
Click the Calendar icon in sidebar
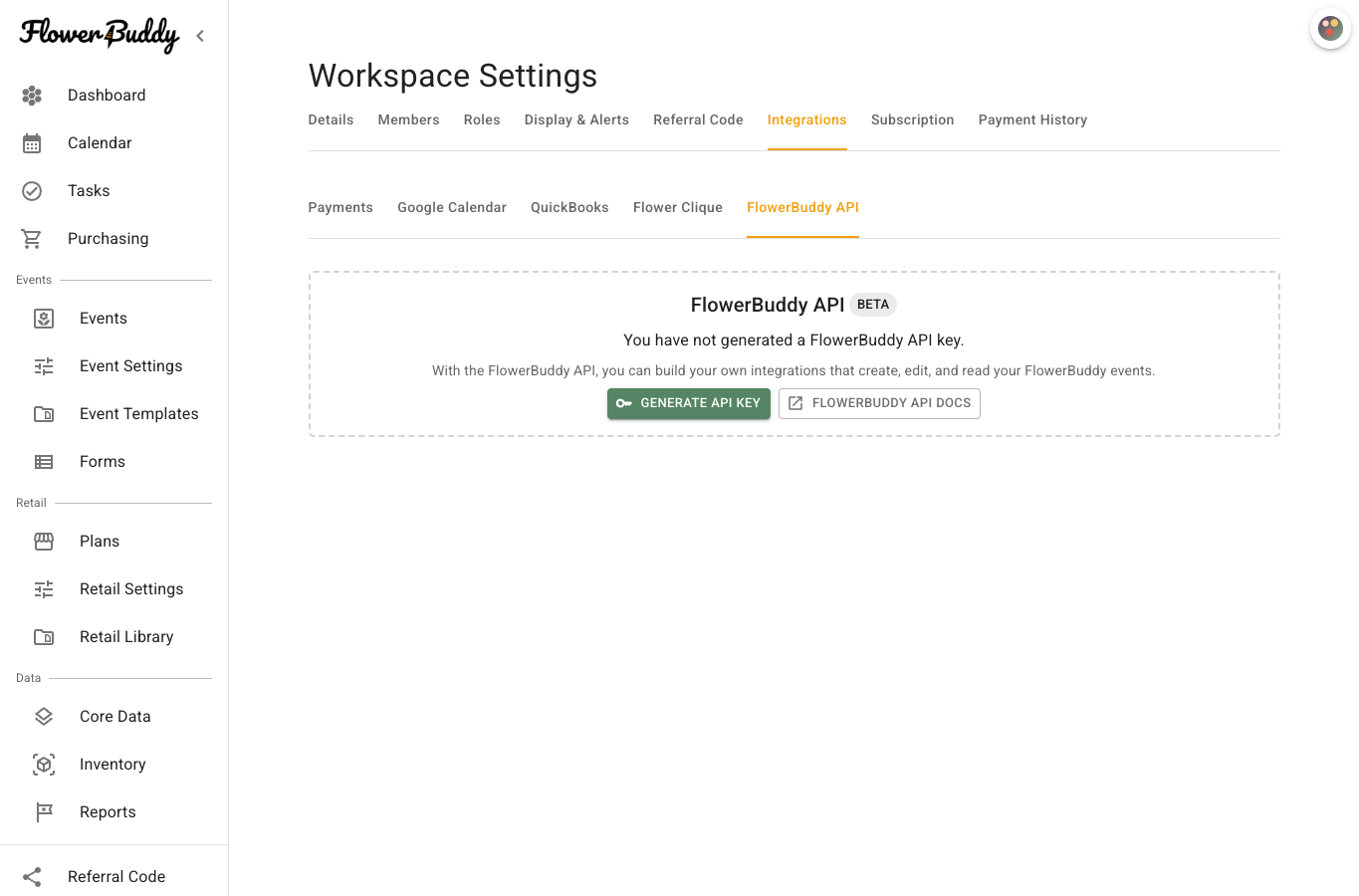pyautogui.click(x=32, y=143)
